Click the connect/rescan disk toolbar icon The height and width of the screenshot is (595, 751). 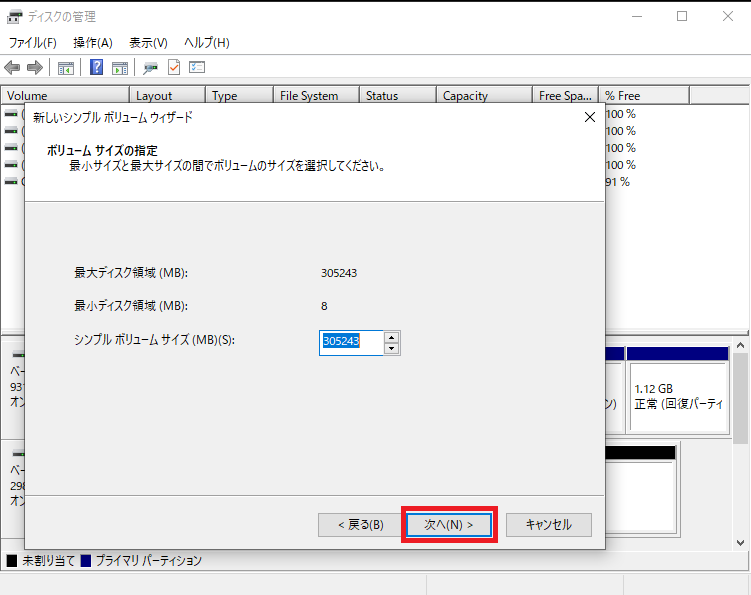150,68
